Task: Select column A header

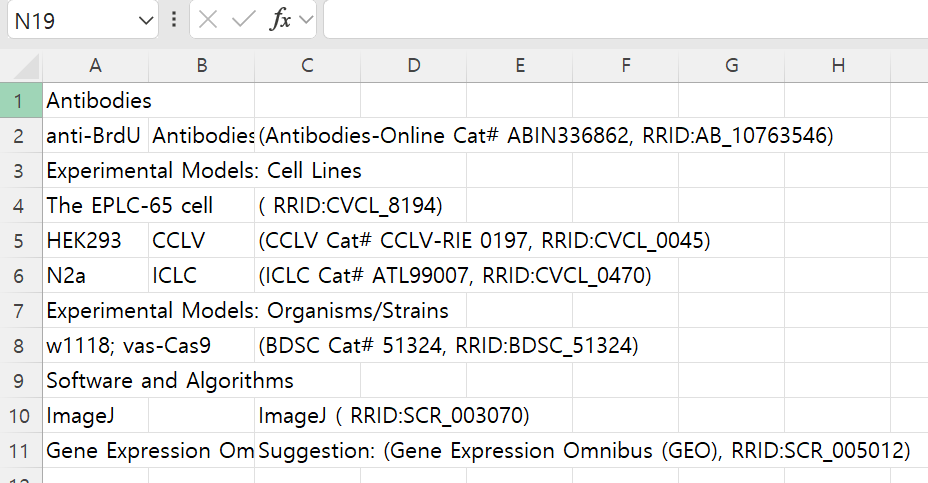Action: pos(95,66)
